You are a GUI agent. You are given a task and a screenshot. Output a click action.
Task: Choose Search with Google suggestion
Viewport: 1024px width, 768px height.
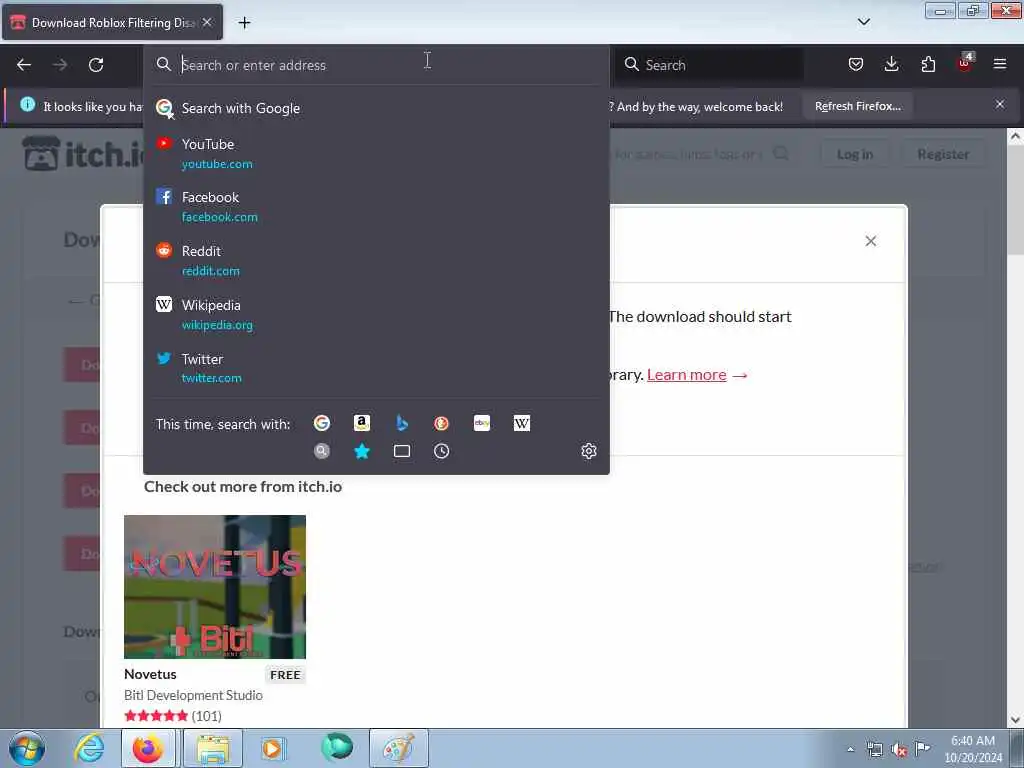click(x=376, y=108)
